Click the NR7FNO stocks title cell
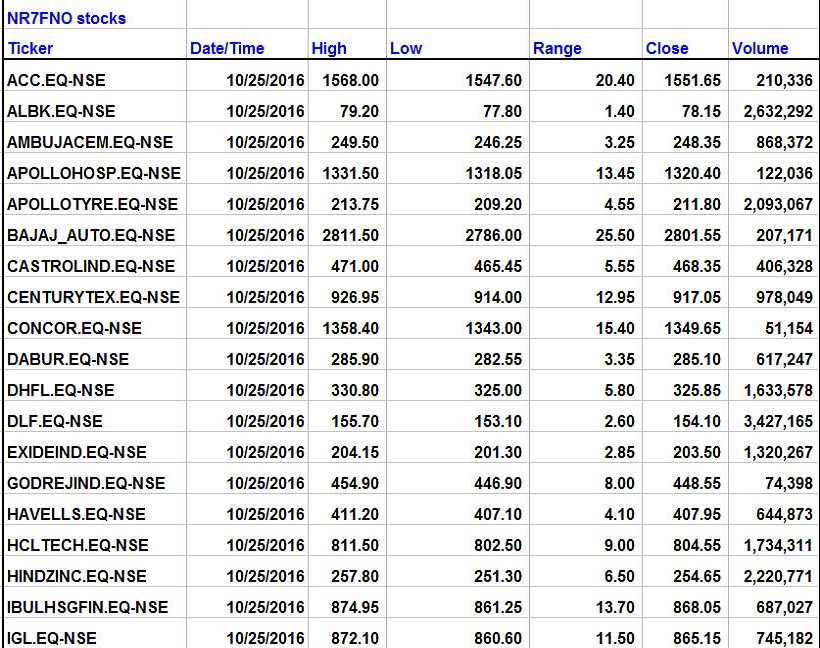This screenshot has width=820, height=648. pos(67,18)
